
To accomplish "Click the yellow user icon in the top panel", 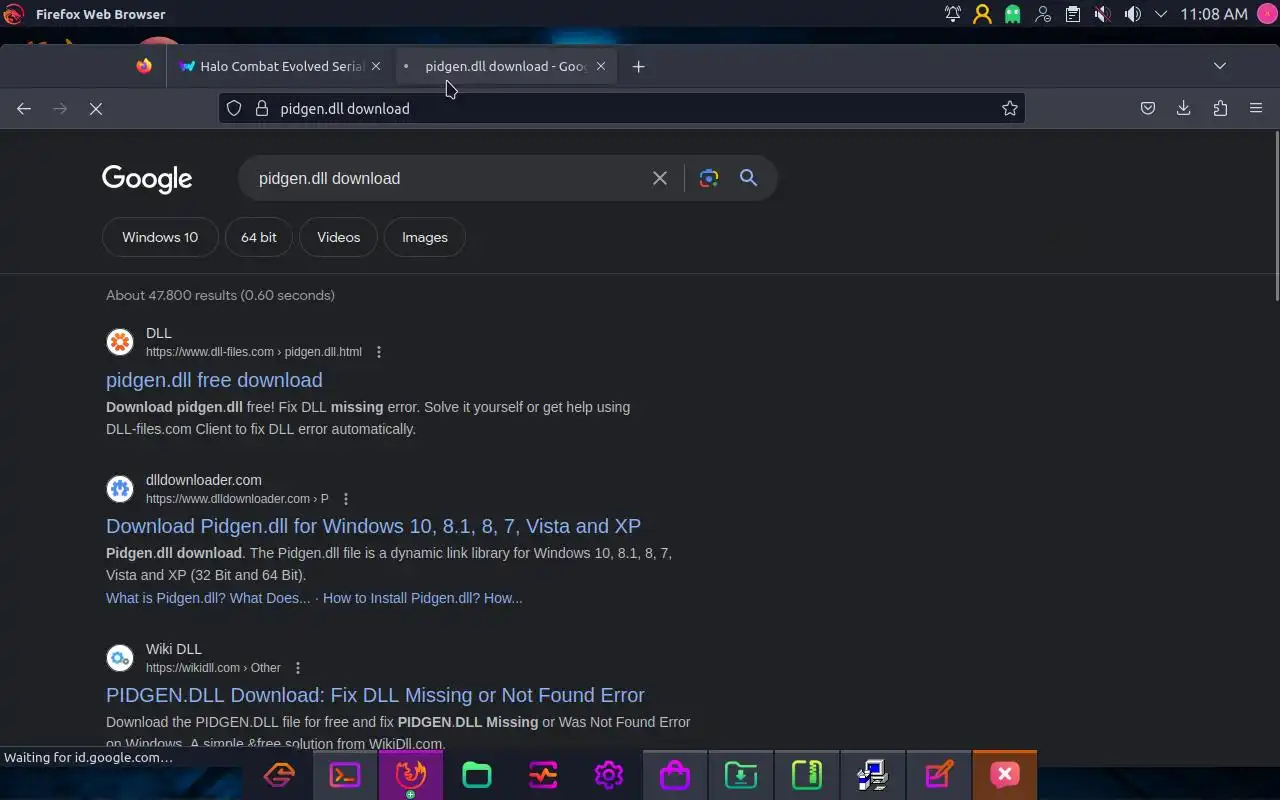I will coord(983,14).
